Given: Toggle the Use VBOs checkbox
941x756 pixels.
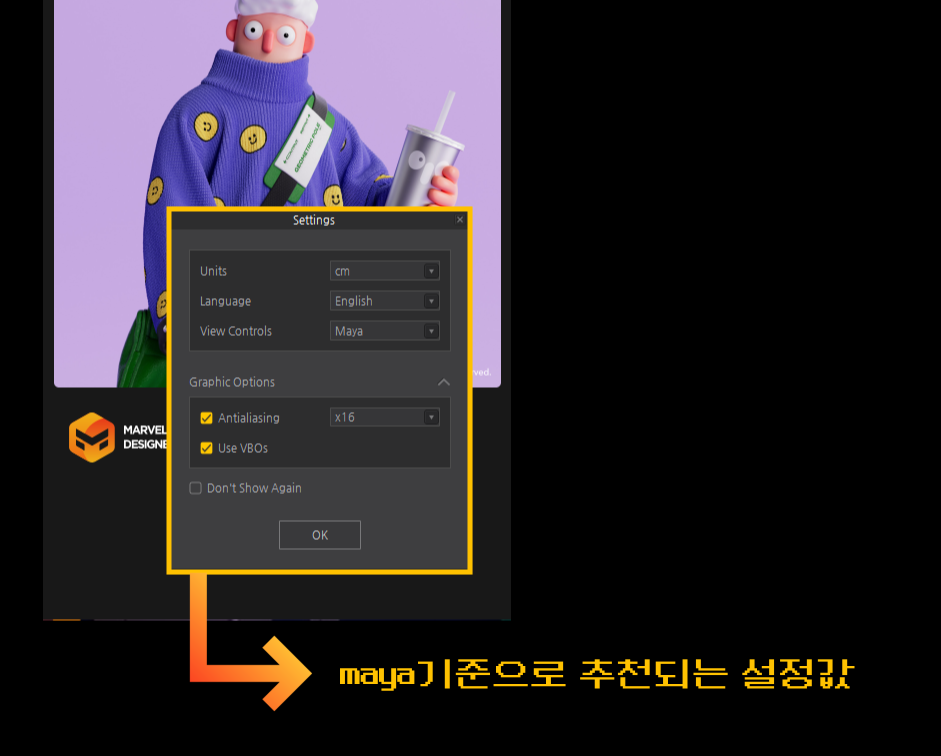Looking at the screenshot, I should coord(206,448).
